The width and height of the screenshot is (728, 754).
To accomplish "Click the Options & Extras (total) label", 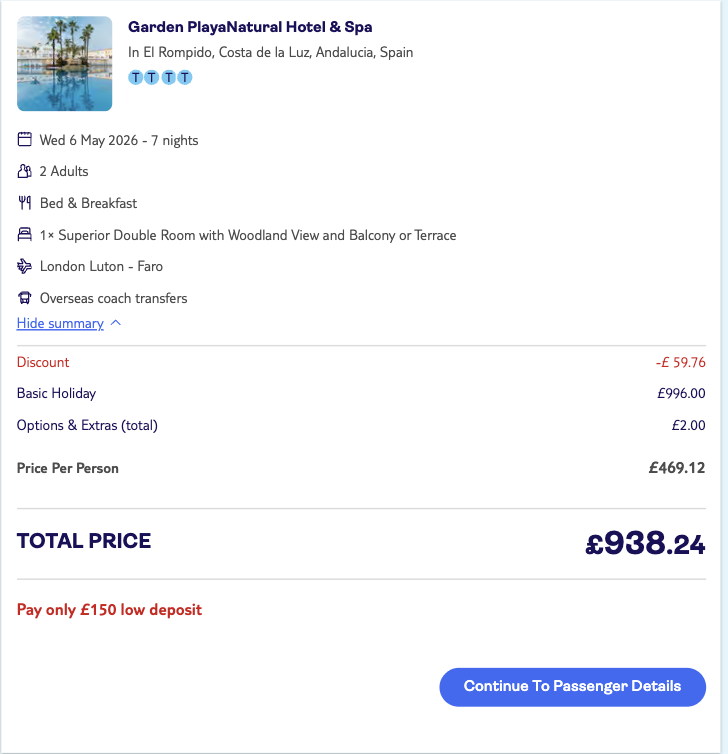I will point(87,425).
